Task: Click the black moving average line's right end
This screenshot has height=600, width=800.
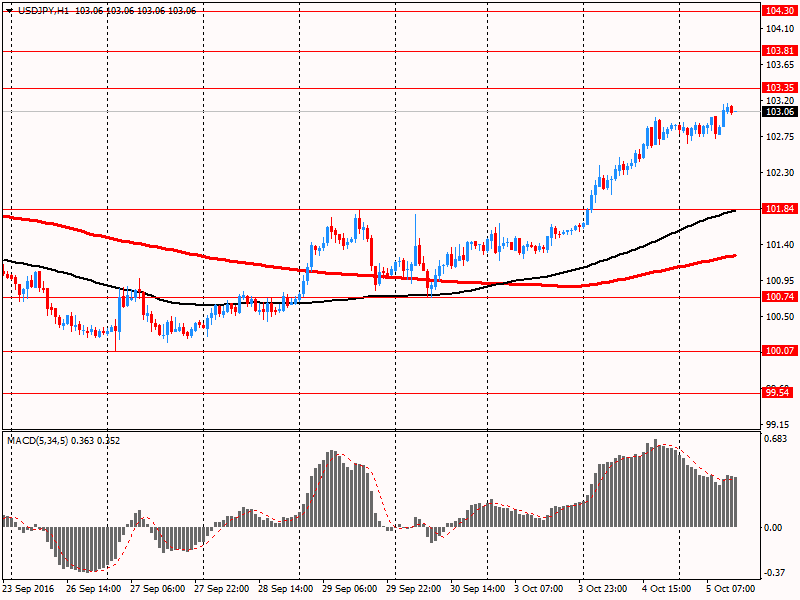Action: pyautogui.click(x=734, y=211)
